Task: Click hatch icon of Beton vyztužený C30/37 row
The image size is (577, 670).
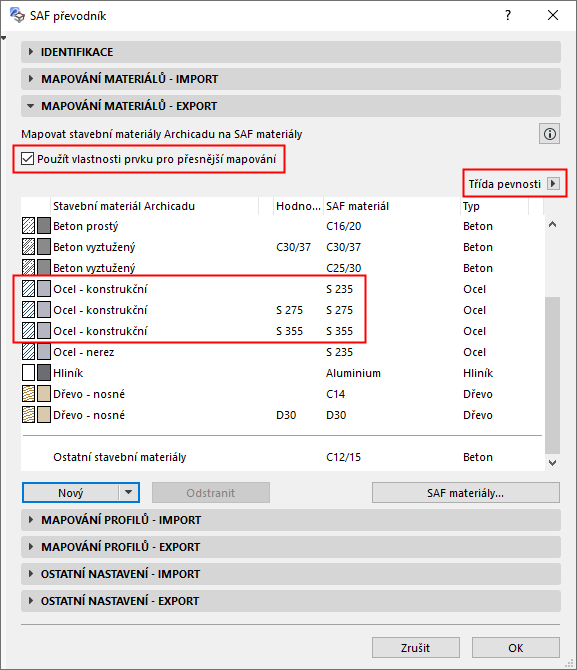Action: (x=28, y=247)
